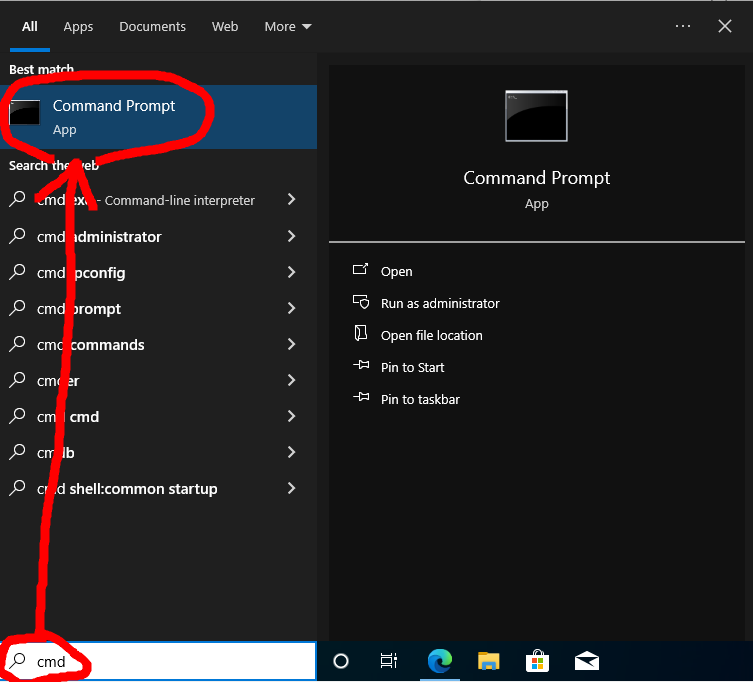
Task: Click the search icon beside cmder
Action: click(17, 380)
